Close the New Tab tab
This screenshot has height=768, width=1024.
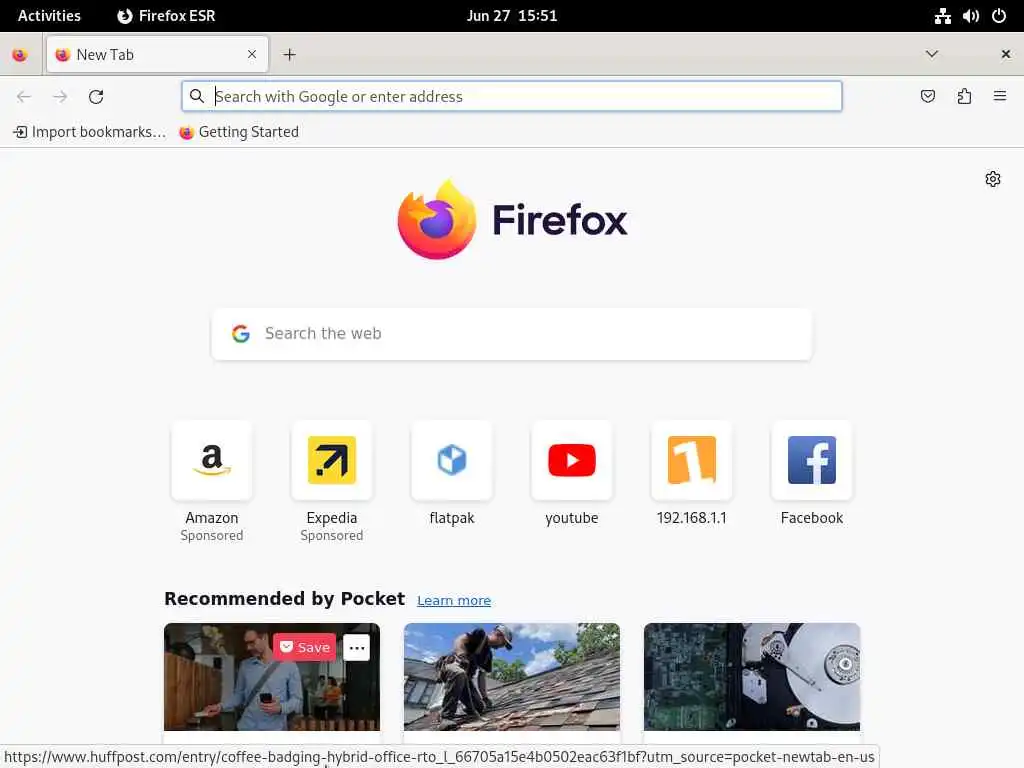252,54
